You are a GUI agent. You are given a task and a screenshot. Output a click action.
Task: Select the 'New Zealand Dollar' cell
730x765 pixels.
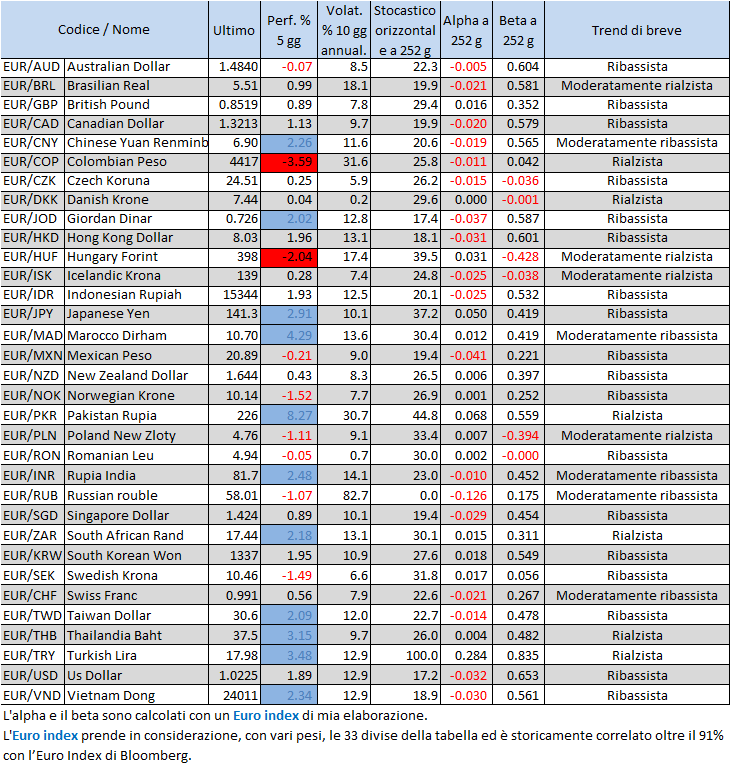[137, 376]
